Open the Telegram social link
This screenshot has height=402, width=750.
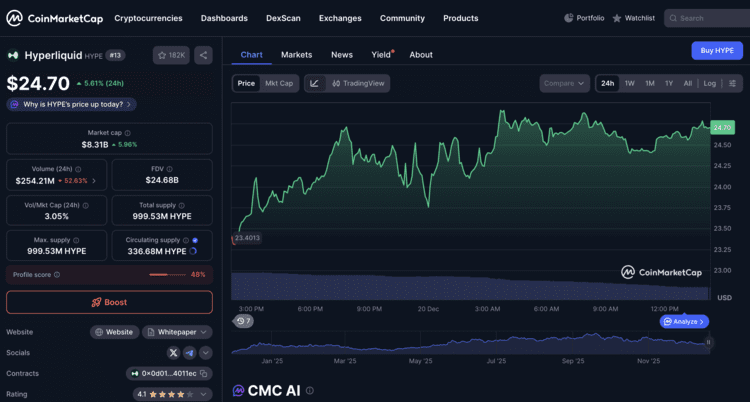pyautogui.click(x=189, y=352)
